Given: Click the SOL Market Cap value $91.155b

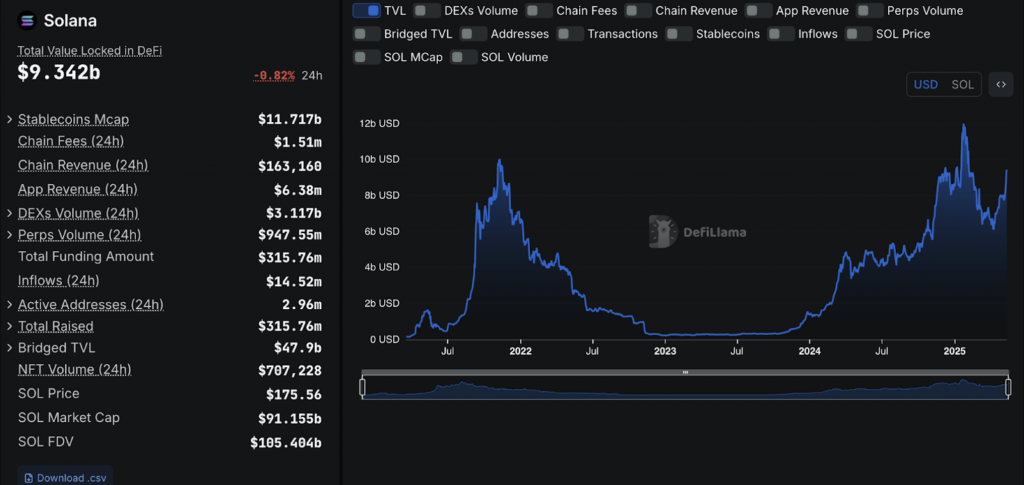Looking at the screenshot, I should pos(289,418).
